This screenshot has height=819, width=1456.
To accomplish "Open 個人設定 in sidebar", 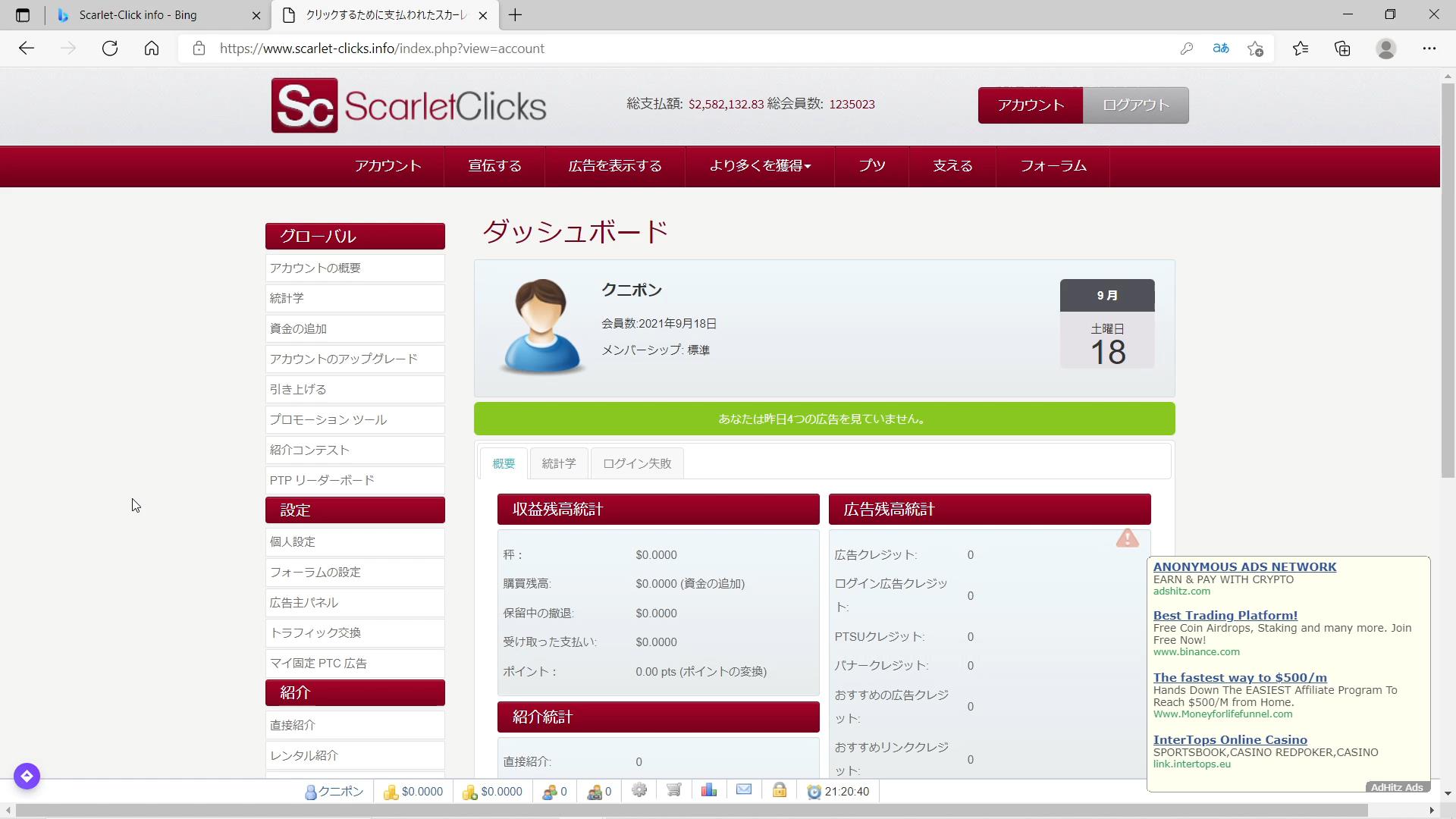I will pyautogui.click(x=355, y=542).
